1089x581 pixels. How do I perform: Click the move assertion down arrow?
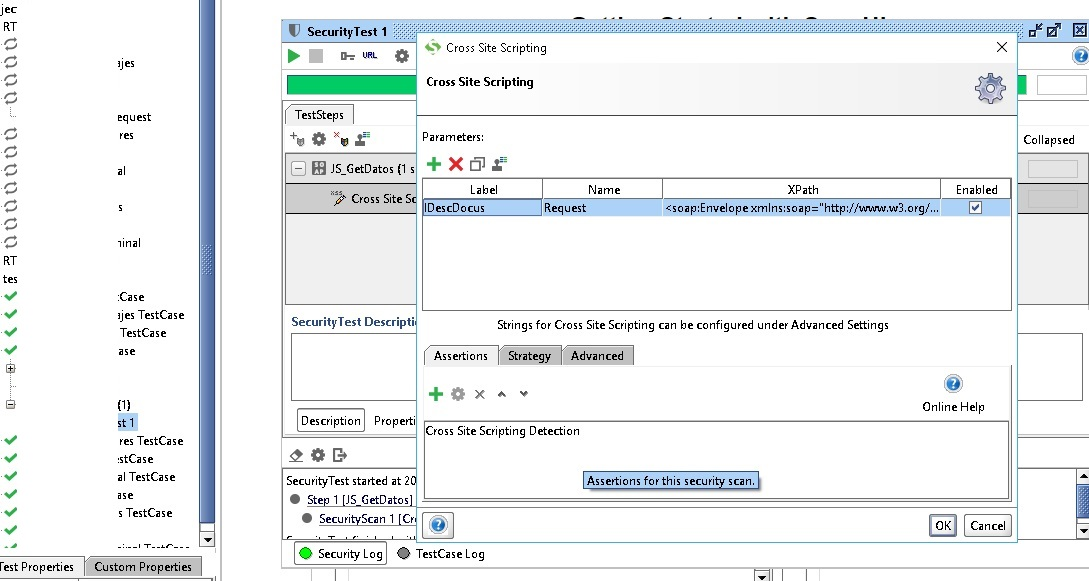coord(524,394)
